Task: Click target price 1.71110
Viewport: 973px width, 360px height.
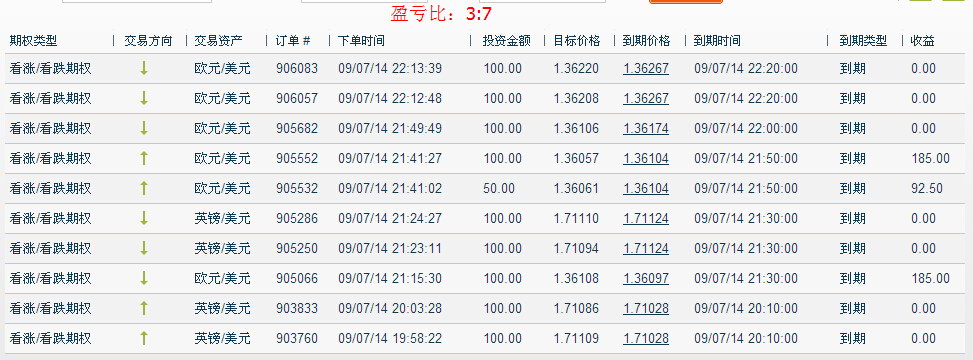Action: click(576, 218)
